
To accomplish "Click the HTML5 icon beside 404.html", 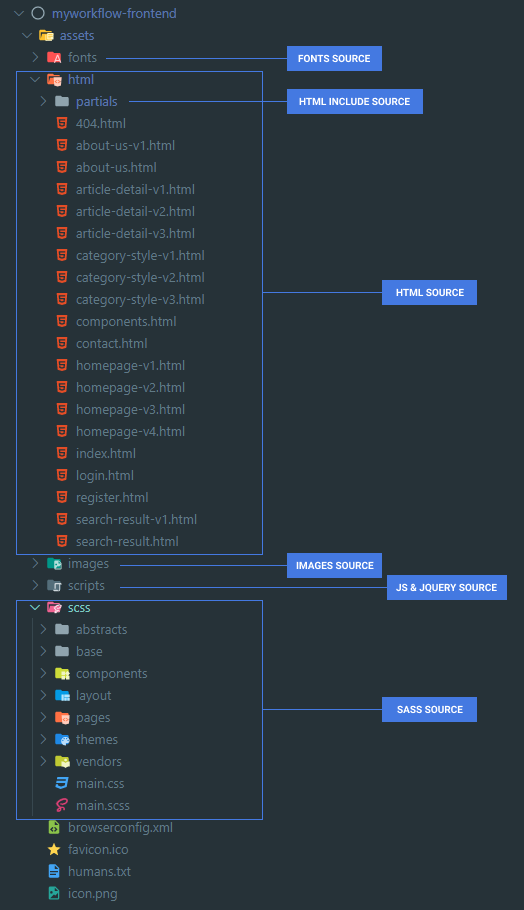I will [x=62, y=123].
